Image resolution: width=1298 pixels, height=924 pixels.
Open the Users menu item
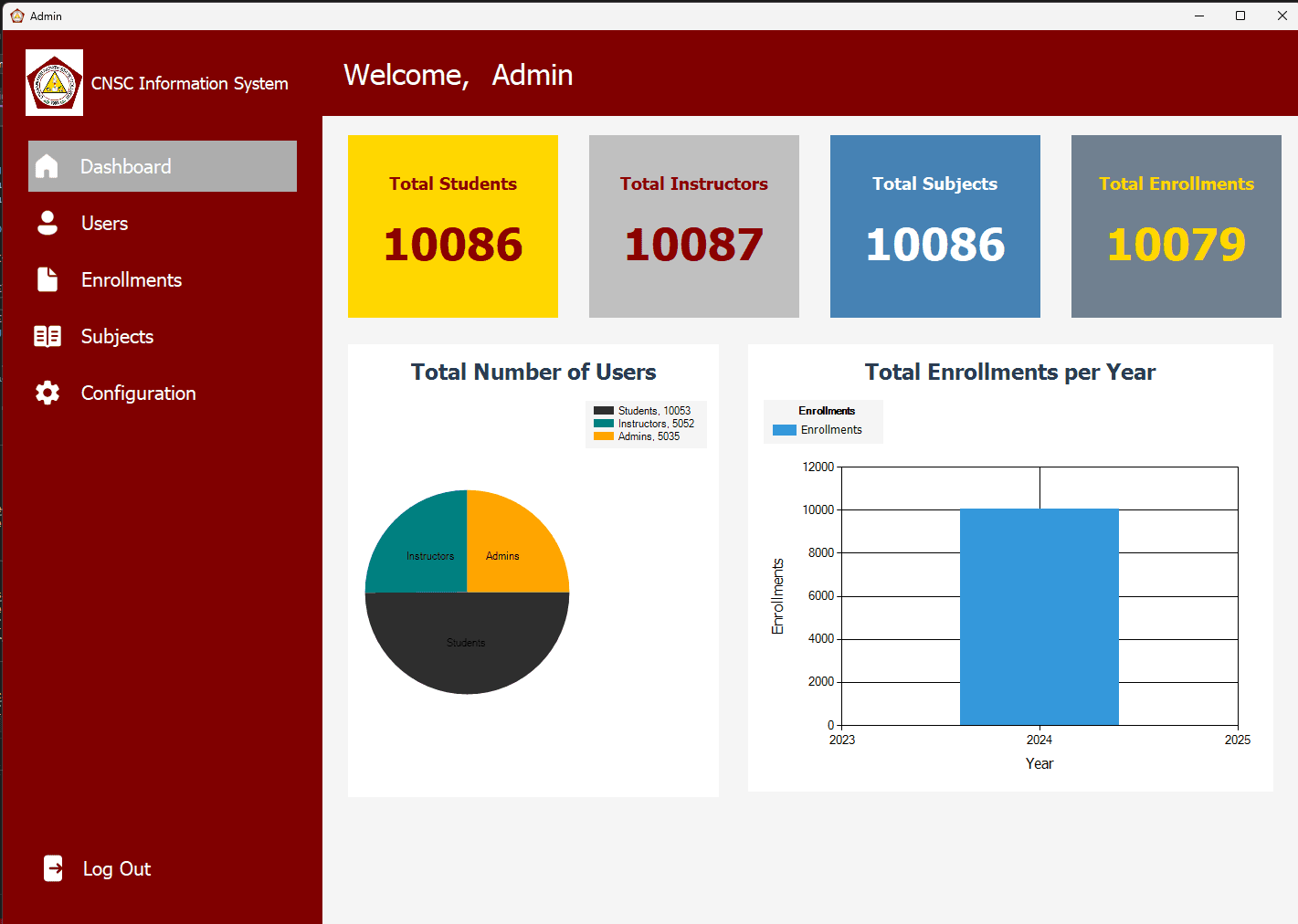click(x=104, y=224)
